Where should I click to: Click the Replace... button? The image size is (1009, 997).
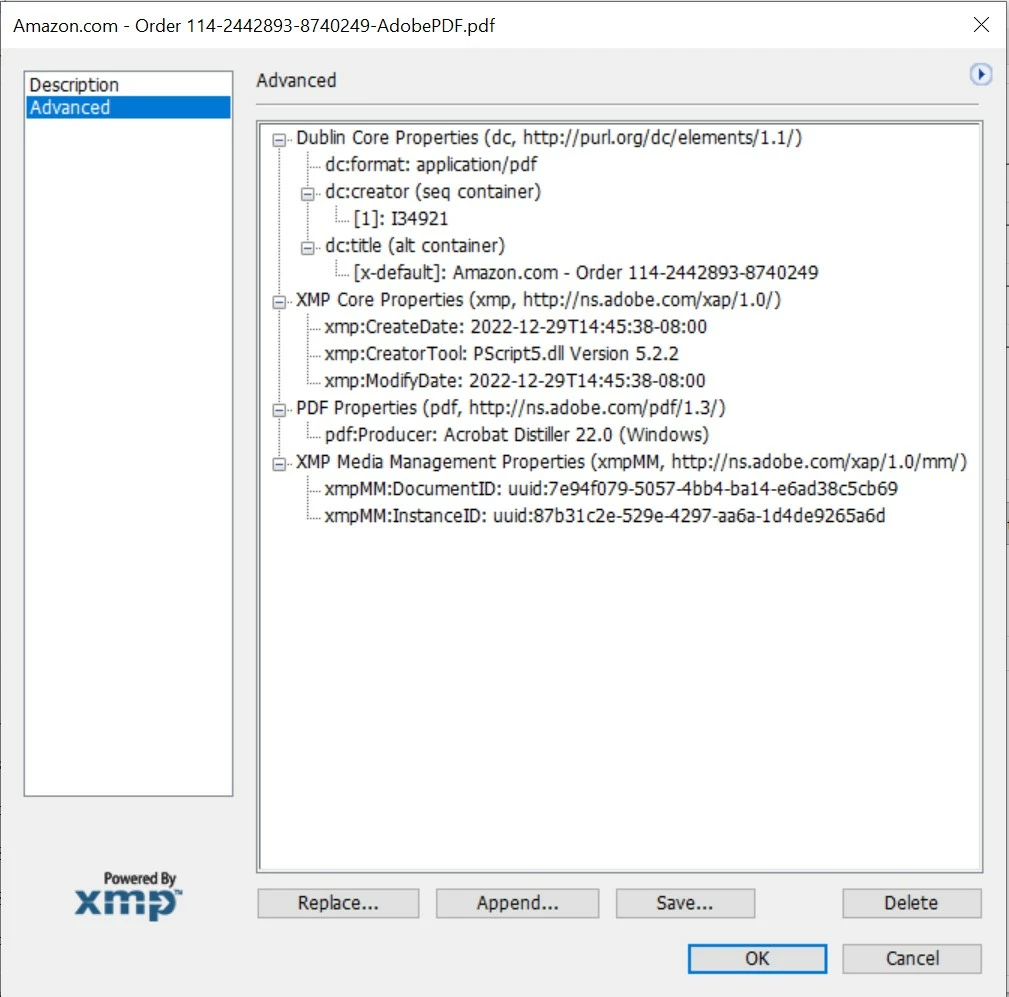338,903
